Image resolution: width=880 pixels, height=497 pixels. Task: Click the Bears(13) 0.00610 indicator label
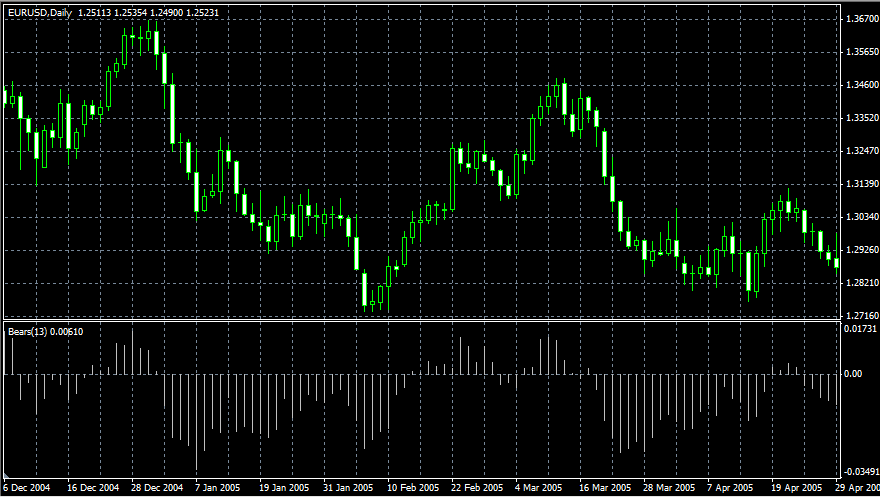pyautogui.click(x=45, y=332)
